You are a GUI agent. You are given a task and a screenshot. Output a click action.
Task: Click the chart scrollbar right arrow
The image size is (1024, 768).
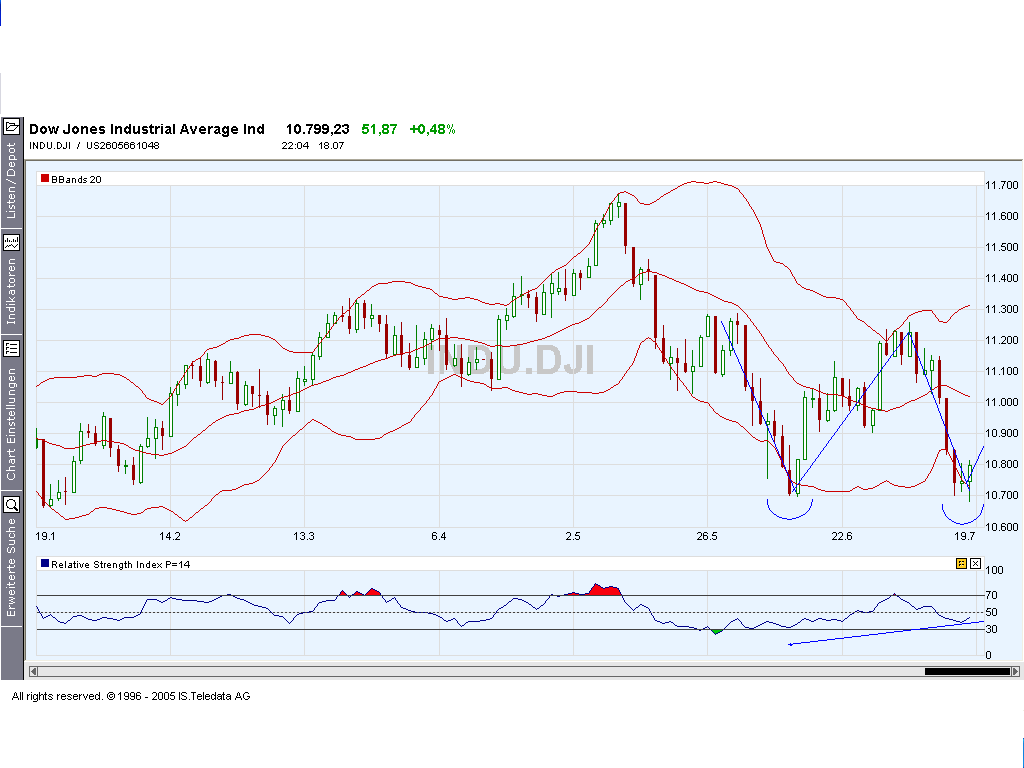tap(1015, 671)
